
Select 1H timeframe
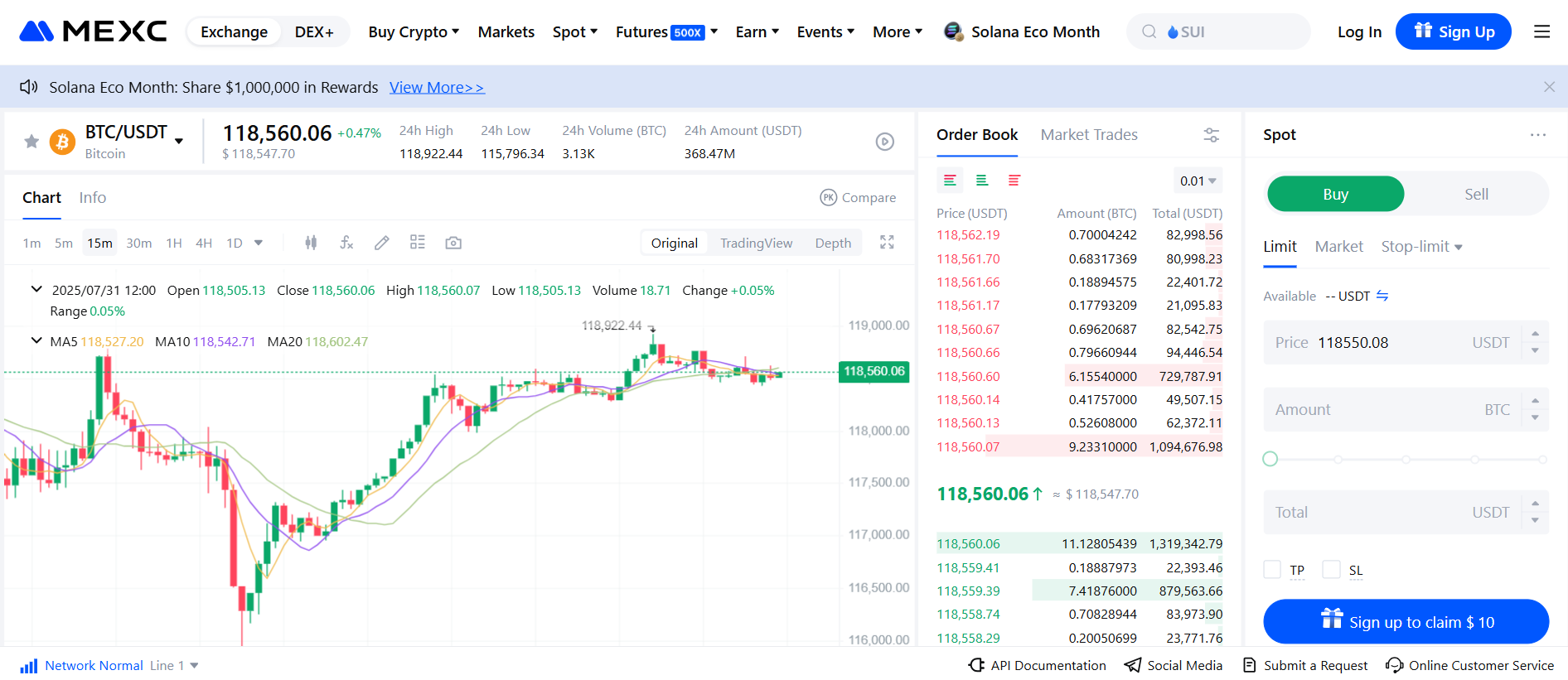[174, 243]
